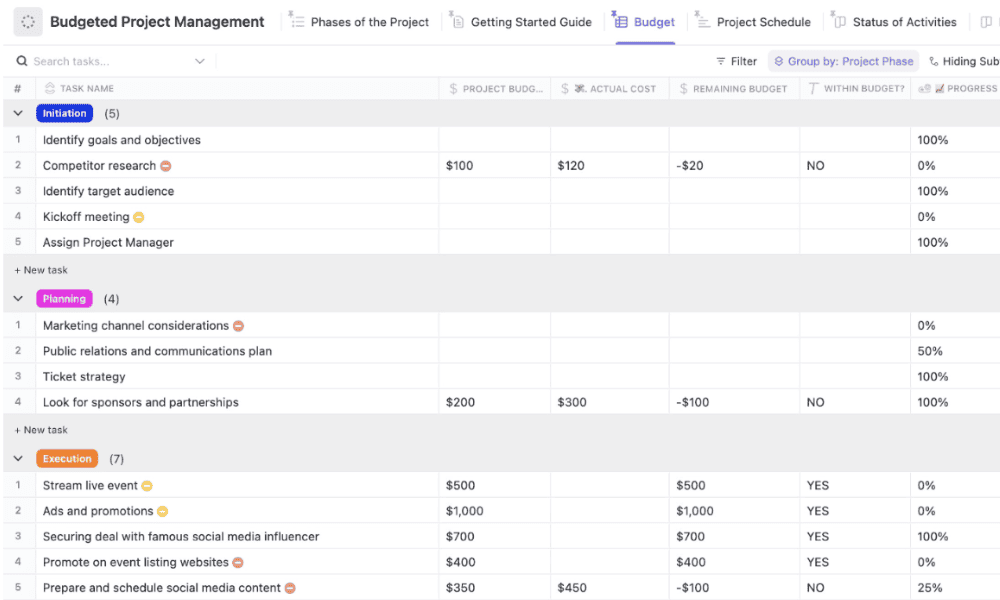
Task: Collapse the Planning group chevron
Action: coord(18,299)
